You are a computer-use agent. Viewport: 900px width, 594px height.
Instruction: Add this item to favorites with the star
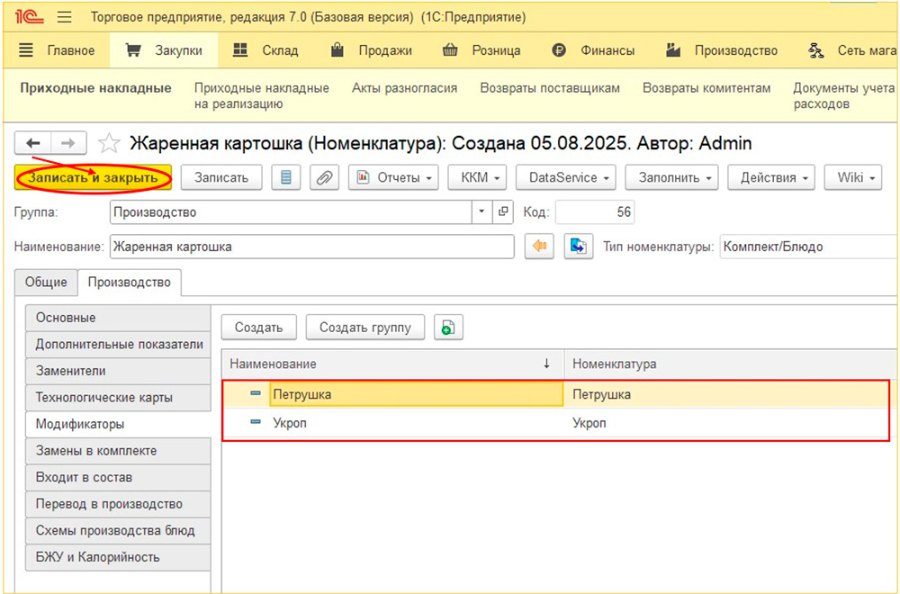(x=108, y=143)
